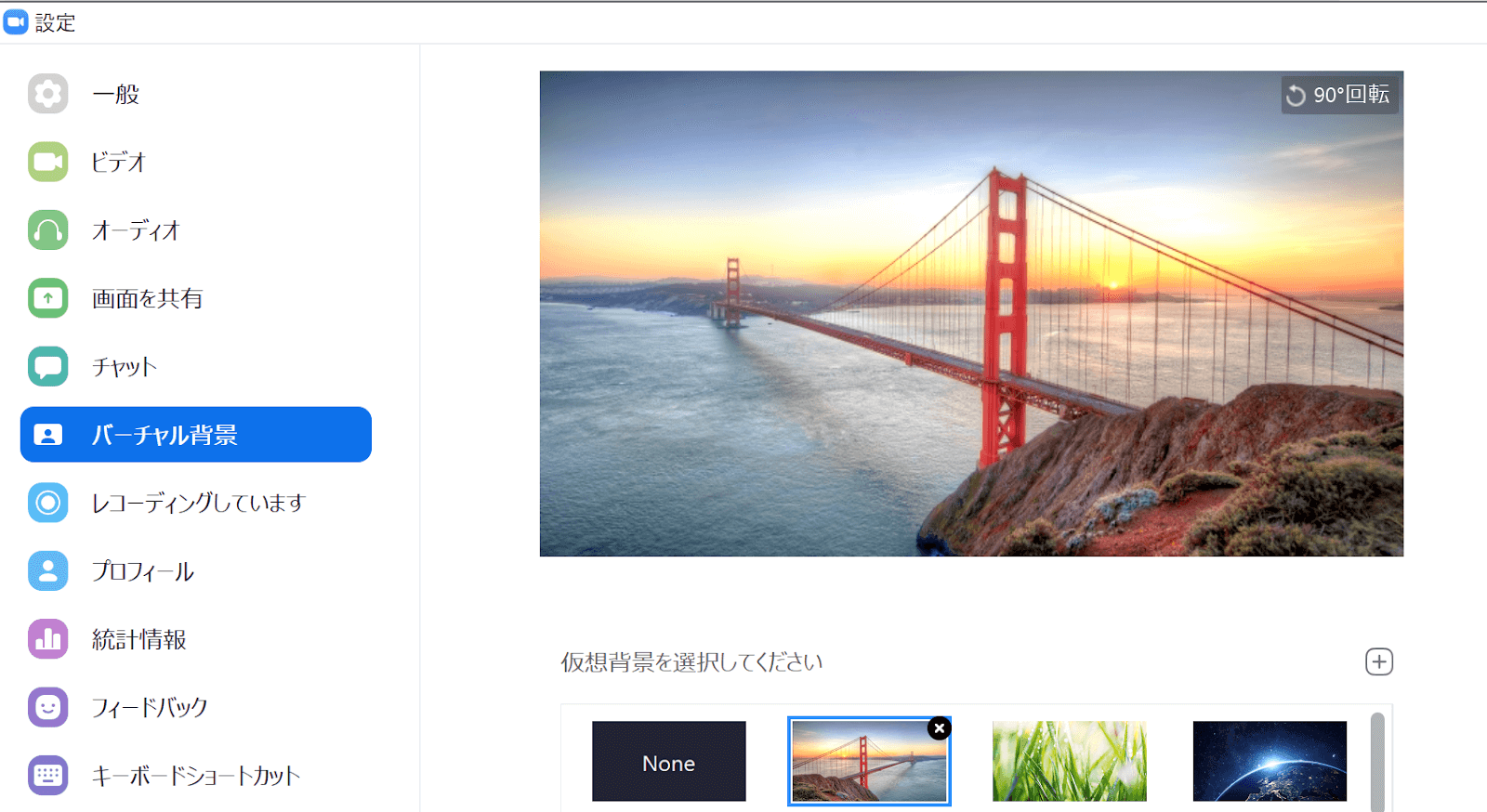Open the キーボードショートカット settings tab
Screen dimensions: 1487x812
click(x=195, y=775)
